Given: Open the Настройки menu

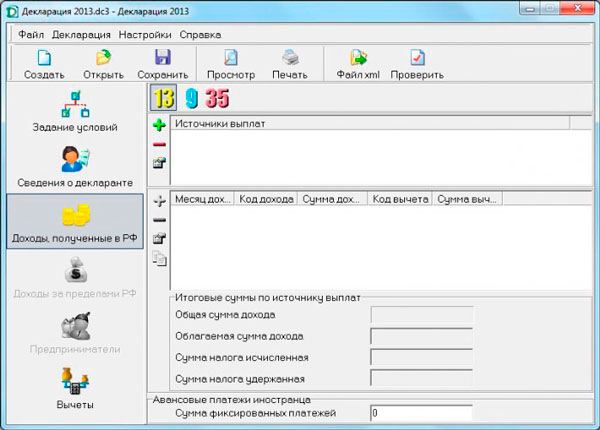Looking at the screenshot, I should [x=145, y=35].
